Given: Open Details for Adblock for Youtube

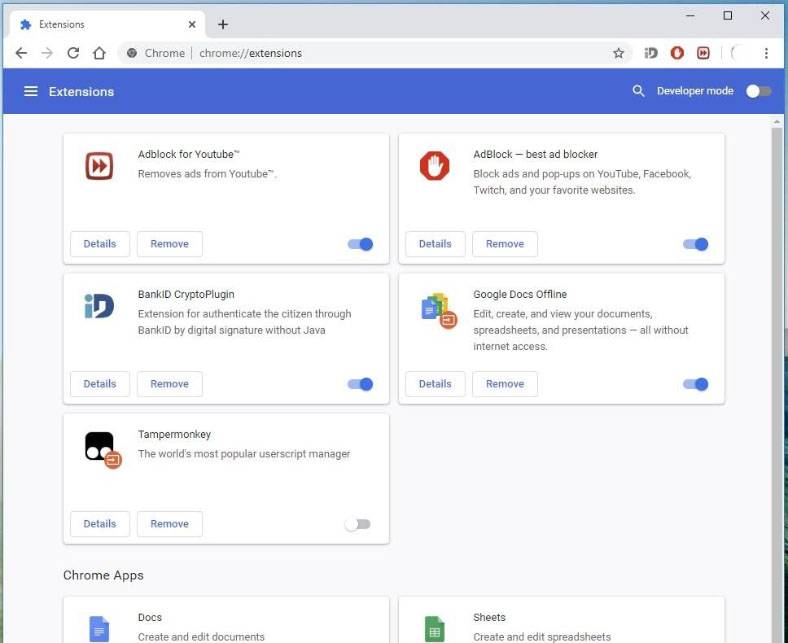Looking at the screenshot, I should [100, 244].
